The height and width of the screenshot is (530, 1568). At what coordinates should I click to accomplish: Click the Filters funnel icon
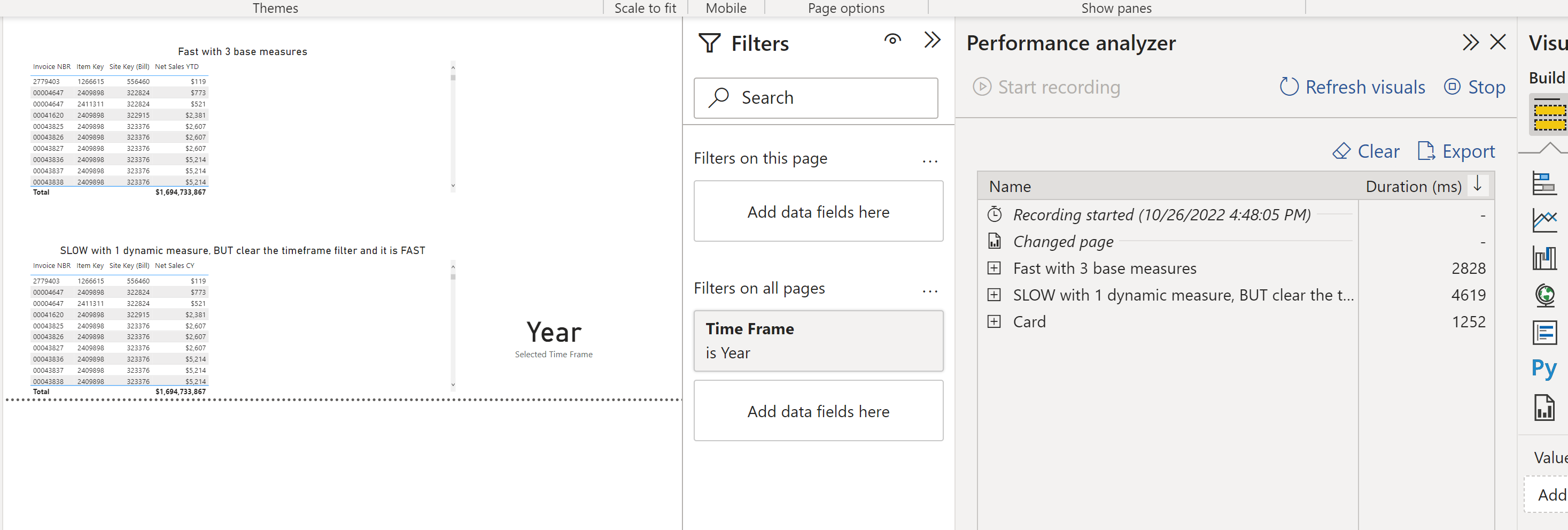click(x=709, y=43)
